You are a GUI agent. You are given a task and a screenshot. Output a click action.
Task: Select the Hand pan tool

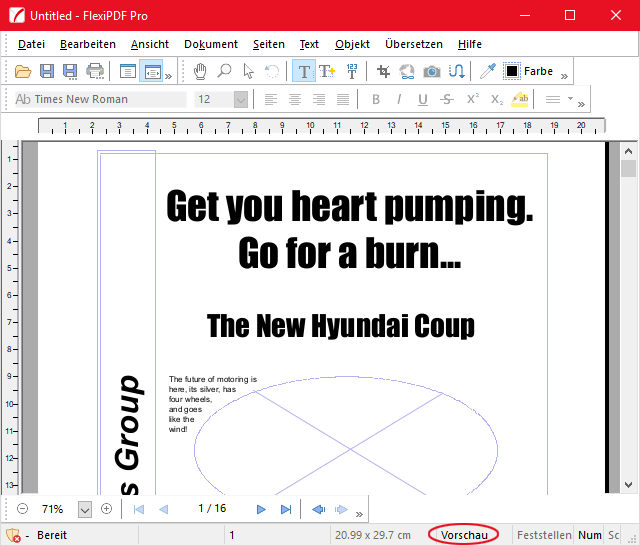coord(200,71)
